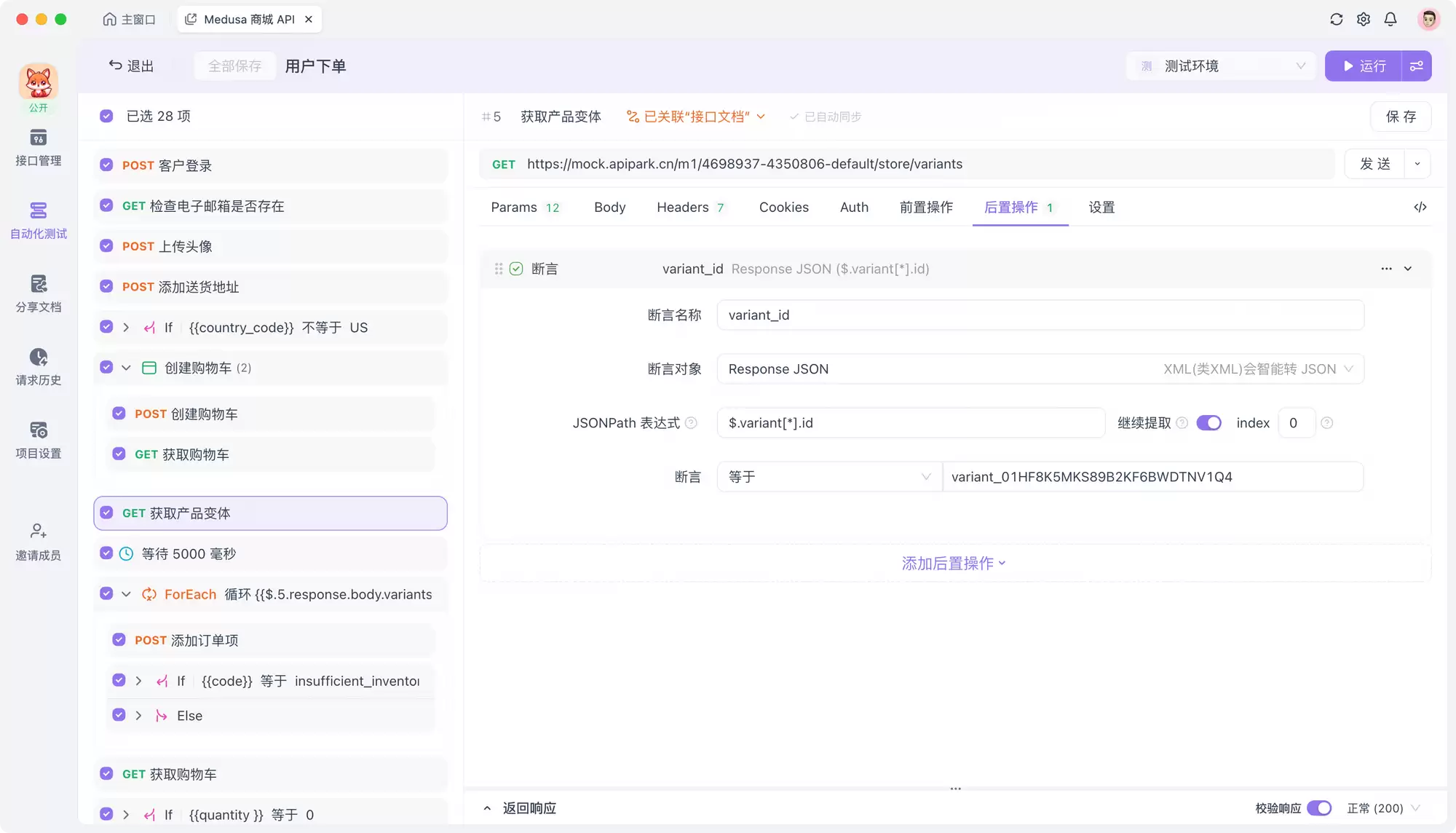Viewport: 1456px width, 833px height.
Task: Click the refresh sync icon at the top right
Action: [1336, 19]
